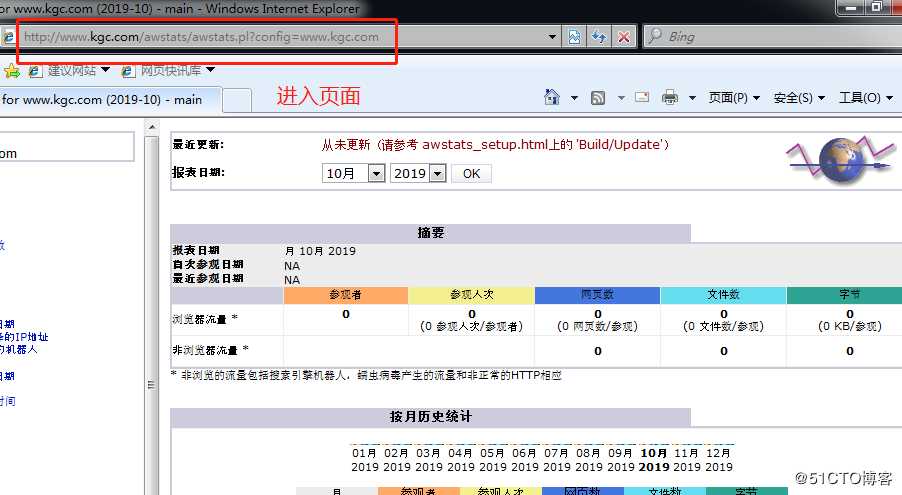Image resolution: width=902 pixels, height=495 pixels.
Task: Click 月 10月 2019 report date value
Action: [x=320, y=251]
